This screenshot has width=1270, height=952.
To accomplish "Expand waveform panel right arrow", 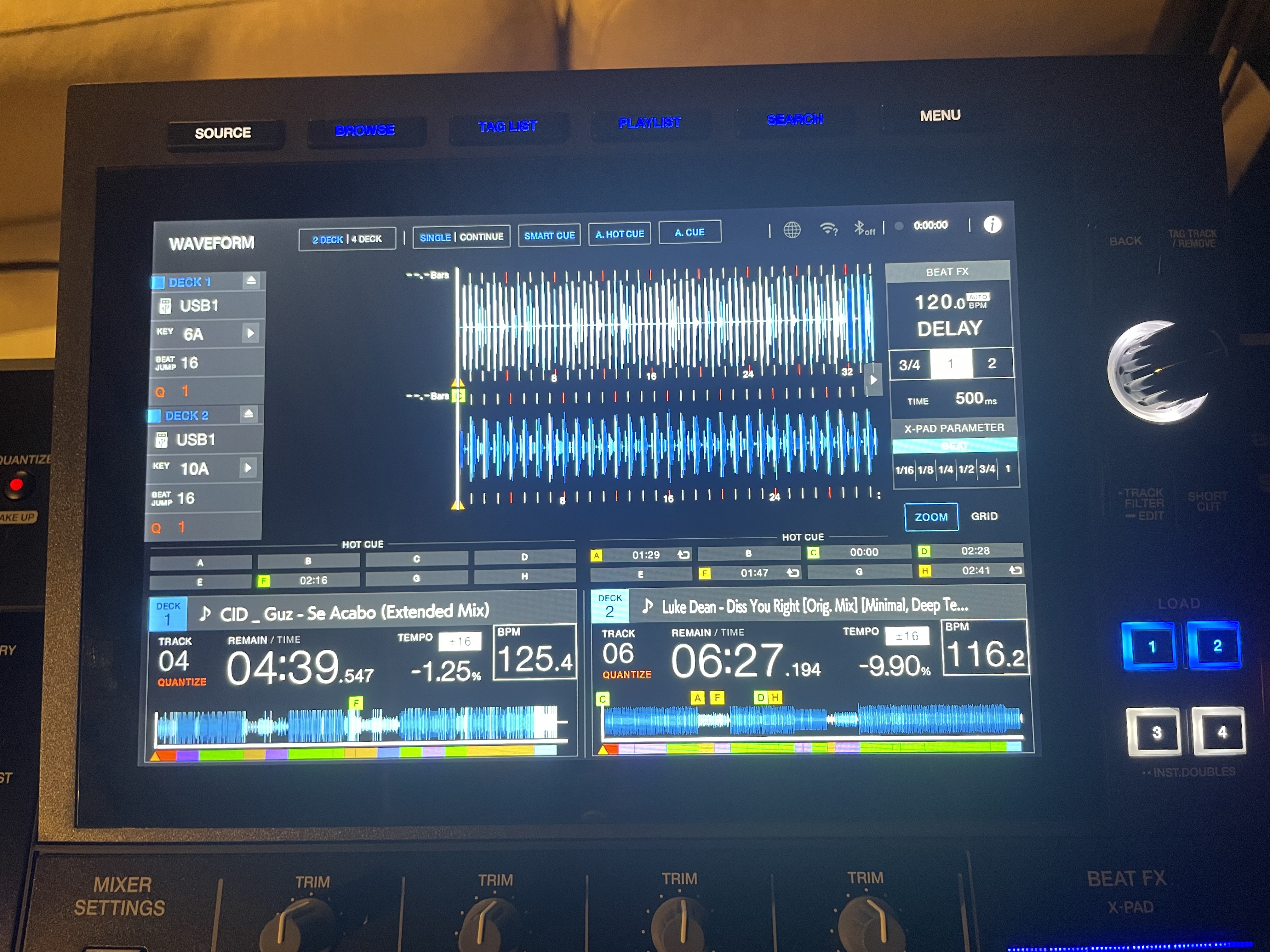I will pyautogui.click(x=873, y=379).
